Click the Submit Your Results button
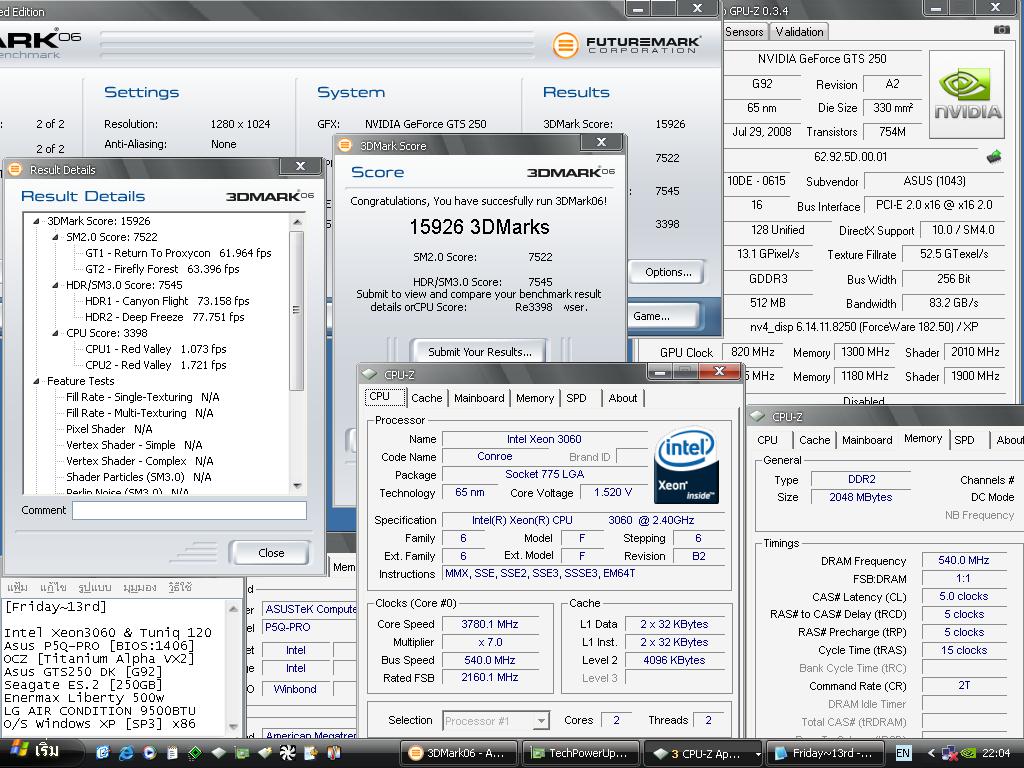The image size is (1024, 768). [479, 352]
